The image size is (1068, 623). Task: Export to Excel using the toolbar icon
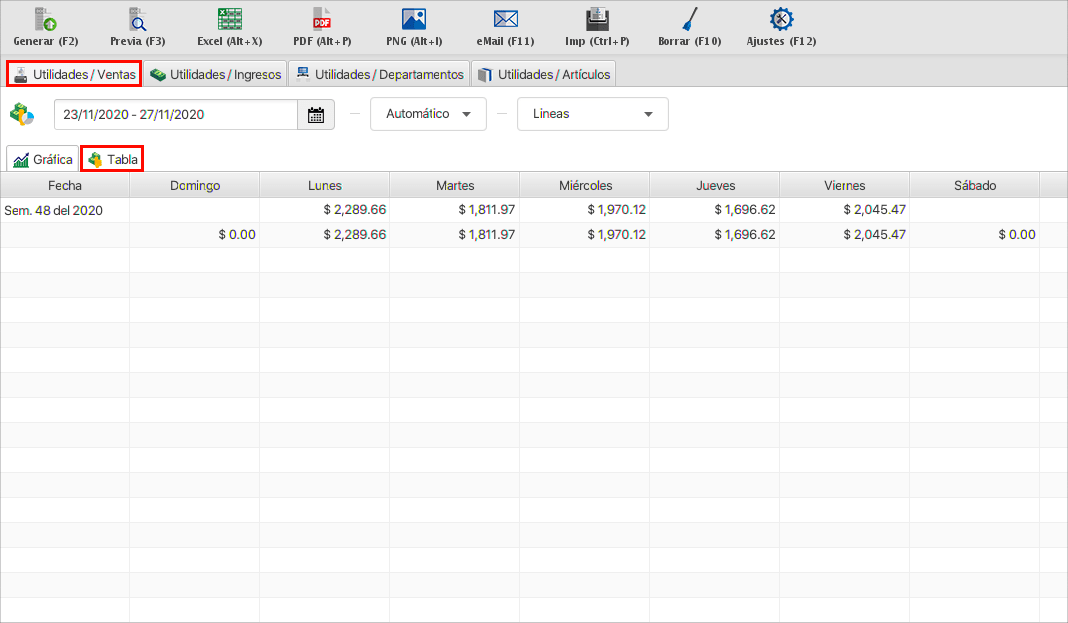pyautogui.click(x=230, y=20)
